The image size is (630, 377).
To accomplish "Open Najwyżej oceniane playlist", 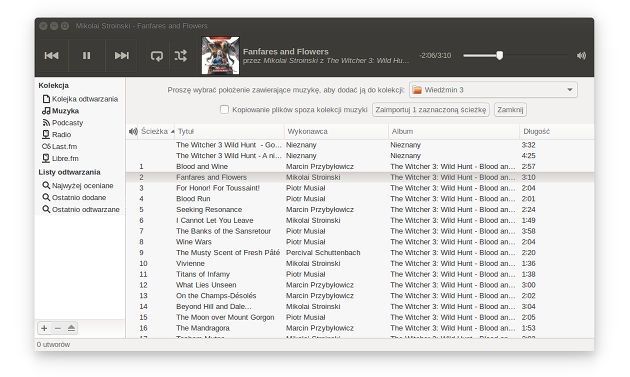I will click(x=78, y=185).
